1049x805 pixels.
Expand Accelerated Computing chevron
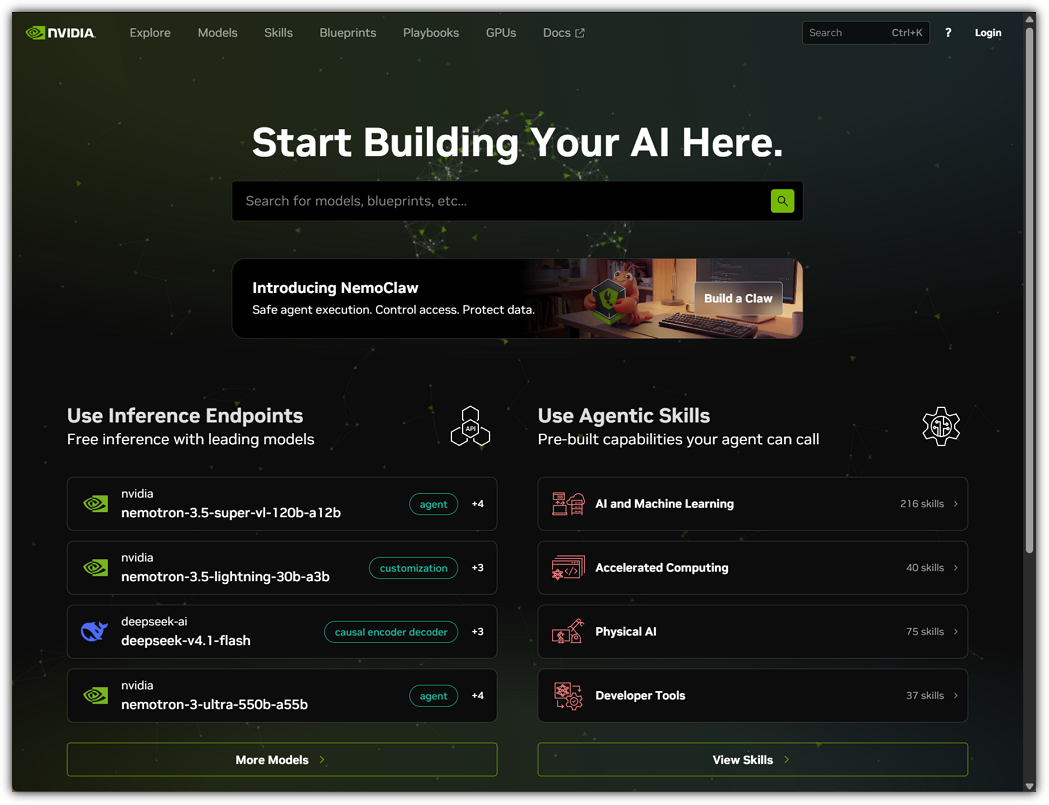955,567
